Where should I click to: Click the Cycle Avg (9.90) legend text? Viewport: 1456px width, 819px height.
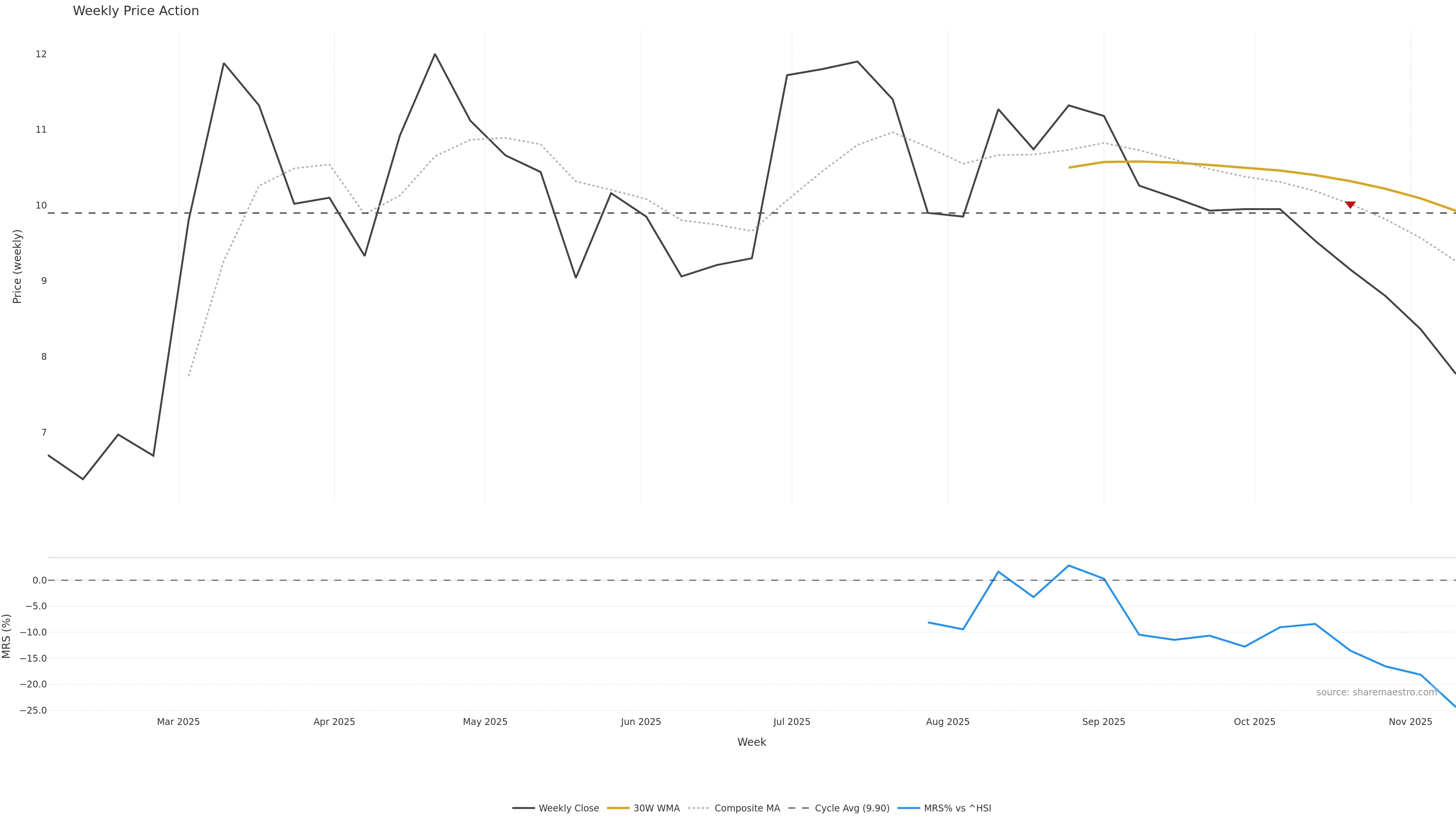pyautogui.click(x=852, y=808)
